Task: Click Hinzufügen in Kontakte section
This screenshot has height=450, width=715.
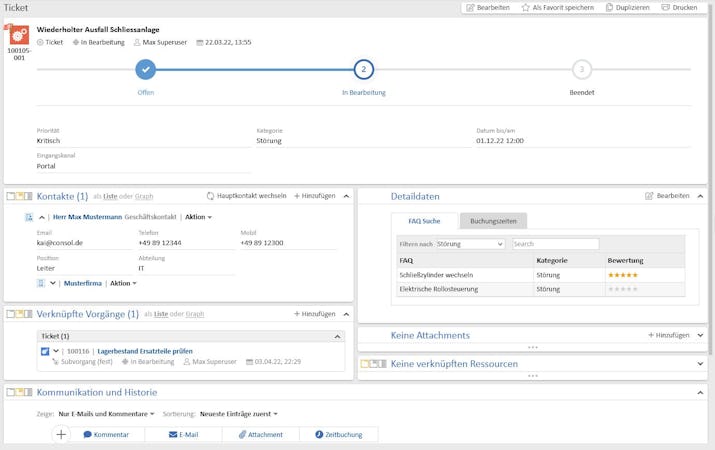Action: 315,196
